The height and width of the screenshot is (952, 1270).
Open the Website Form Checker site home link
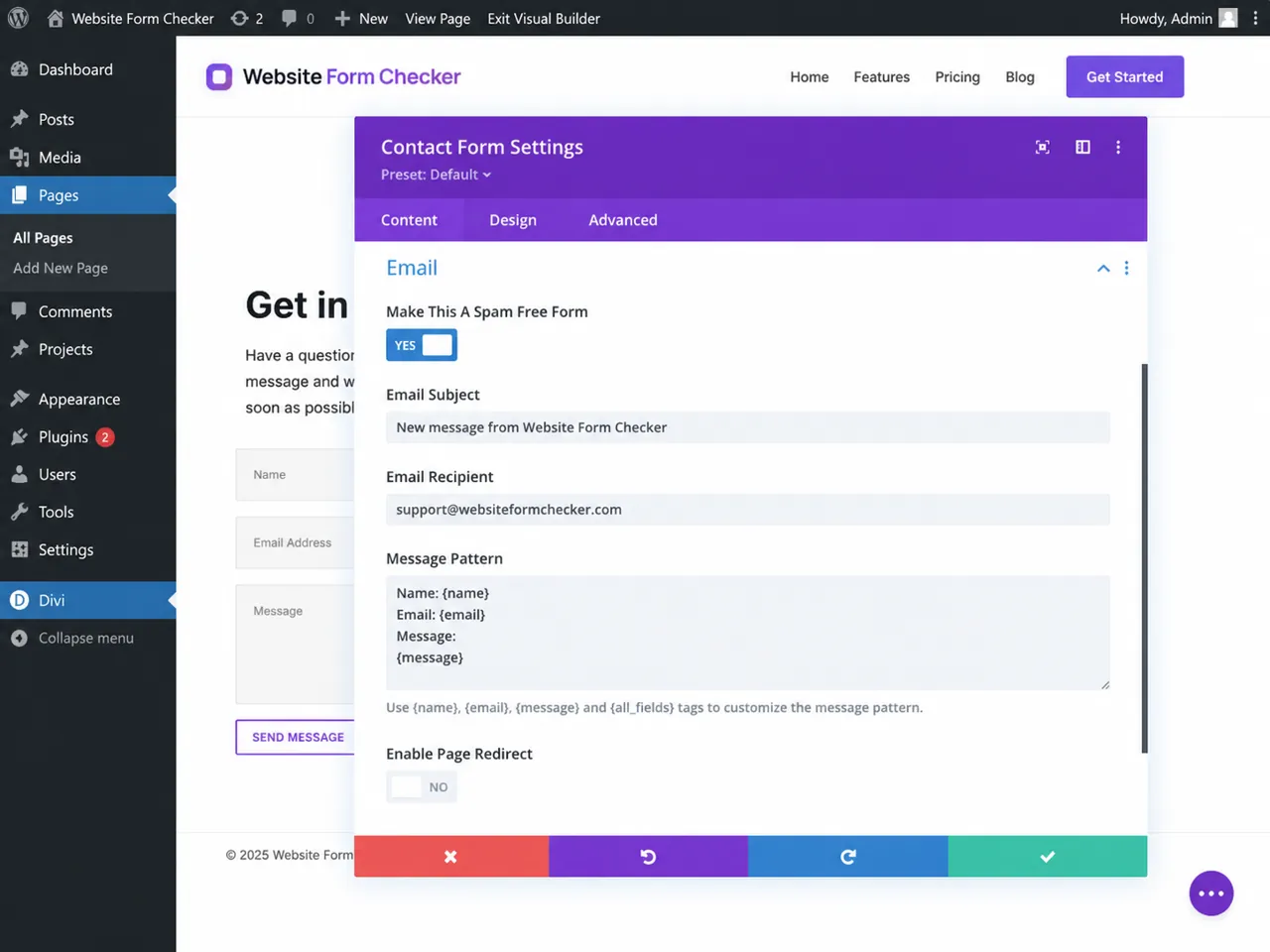coord(130,18)
